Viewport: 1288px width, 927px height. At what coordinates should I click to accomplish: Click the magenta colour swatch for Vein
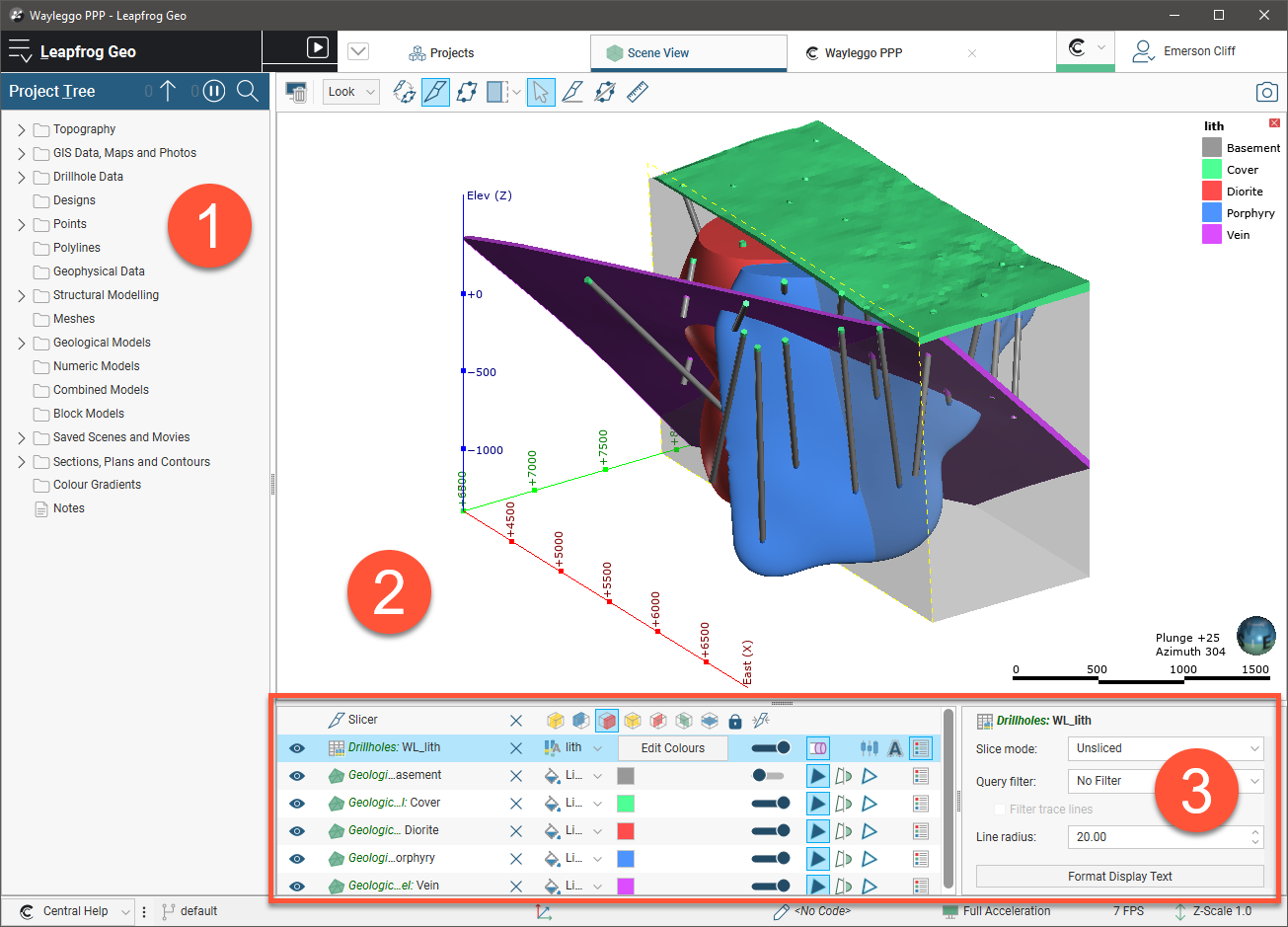click(x=626, y=886)
